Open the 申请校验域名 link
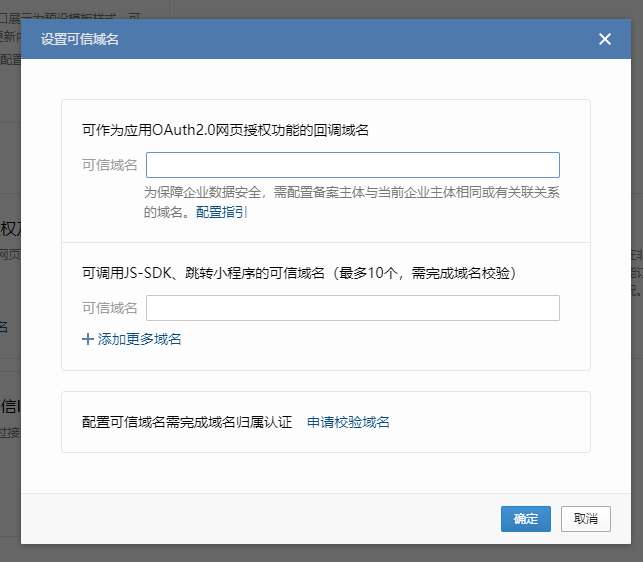This screenshot has width=643, height=562. click(x=348, y=422)
